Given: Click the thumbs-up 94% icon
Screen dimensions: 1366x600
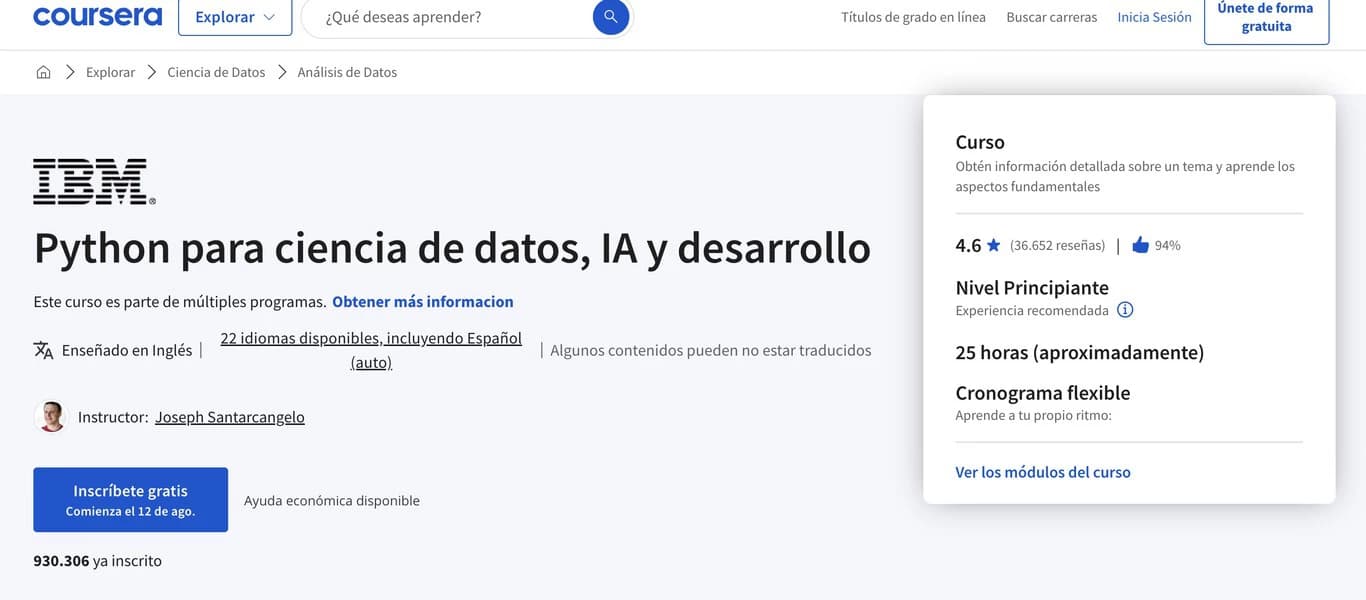Looking at the screenshot, I should click(x=1140, y=245).
